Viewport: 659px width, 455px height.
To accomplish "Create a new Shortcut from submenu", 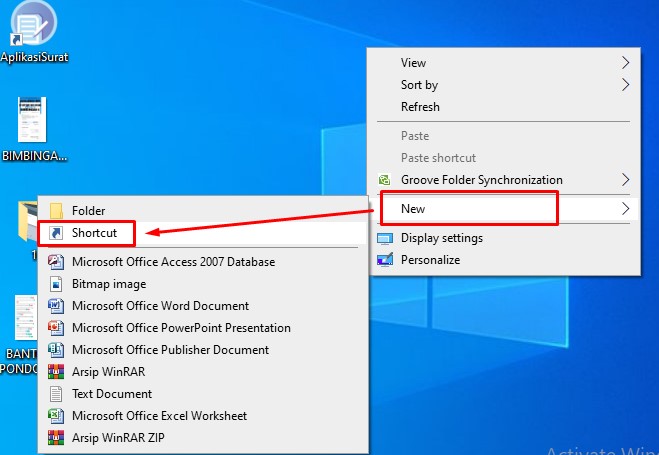I will pyautogui.click(x=203, y=233).
